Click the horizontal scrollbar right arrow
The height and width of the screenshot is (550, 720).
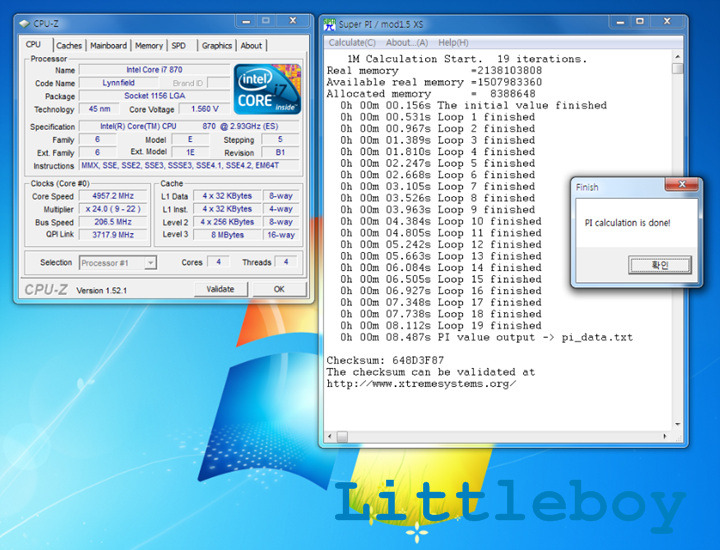665,436
